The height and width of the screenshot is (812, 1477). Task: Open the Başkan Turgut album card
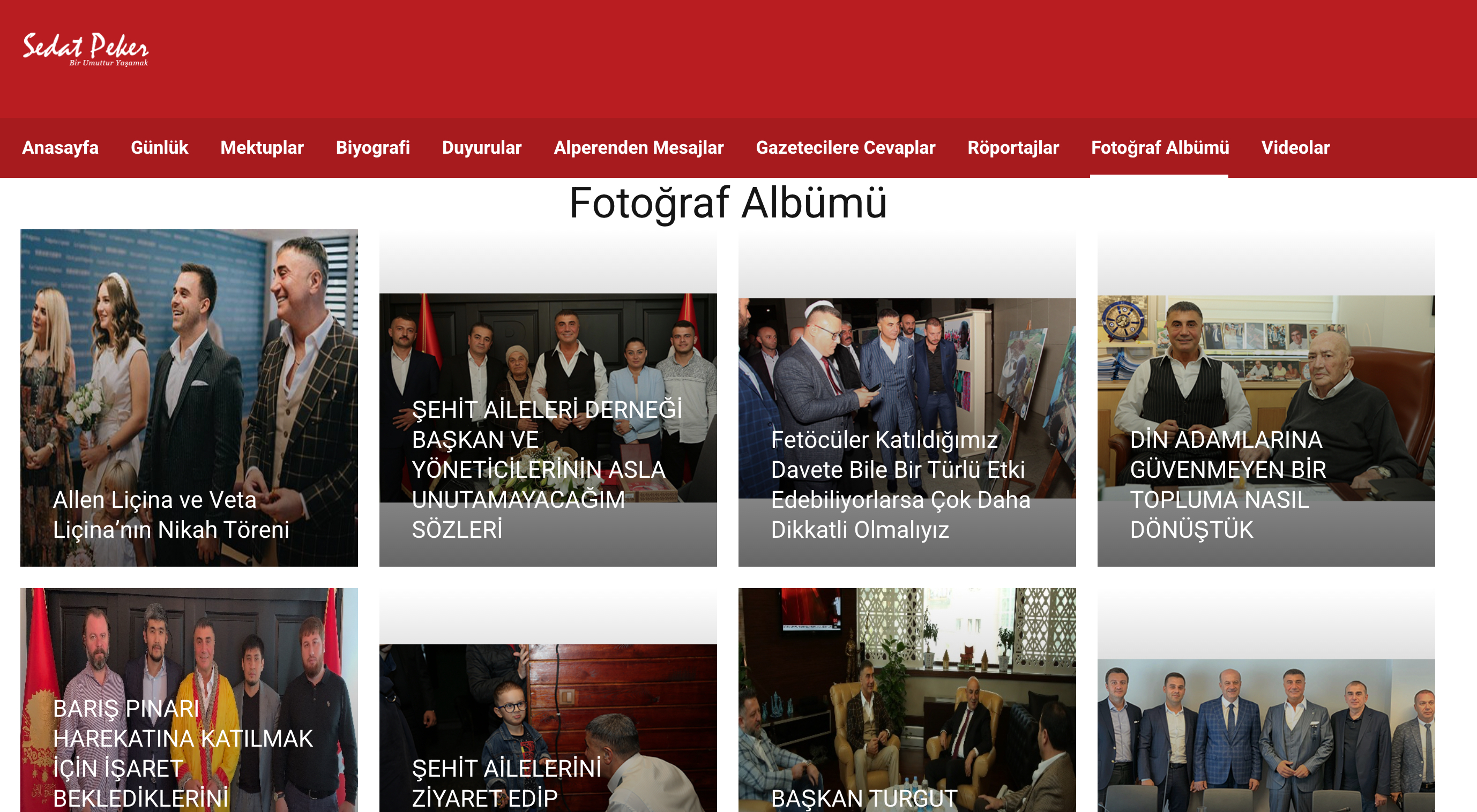point(863,797)
